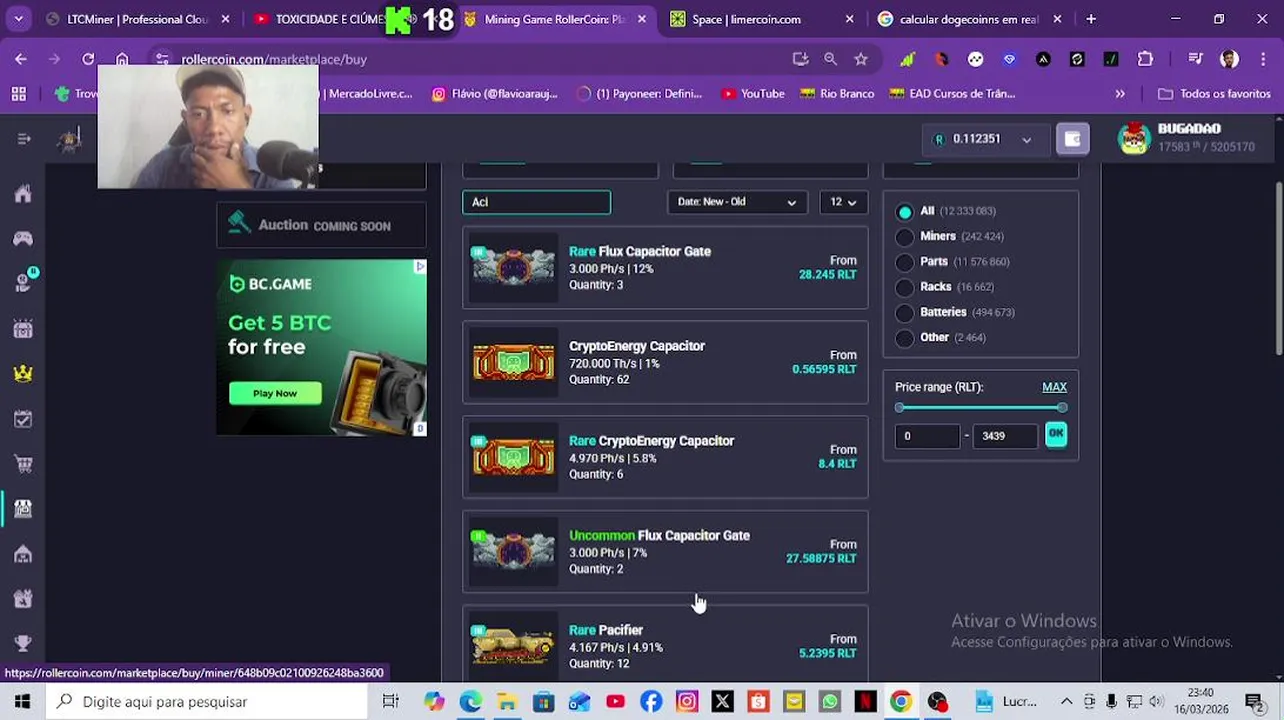Switch to calcular dogecoins Google tab

(x=969, y=19)
